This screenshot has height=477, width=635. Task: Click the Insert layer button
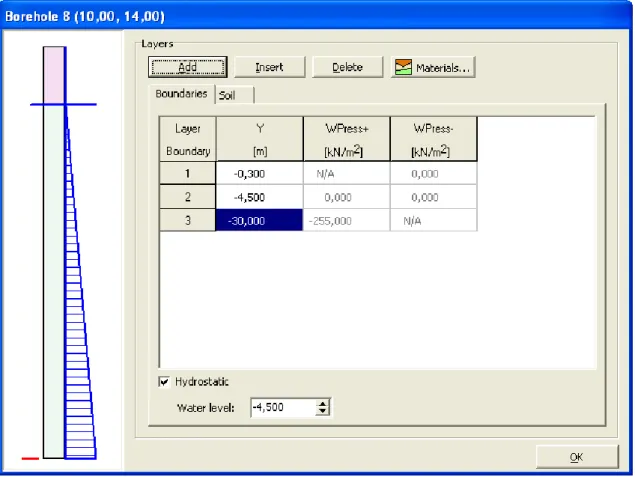269,67
